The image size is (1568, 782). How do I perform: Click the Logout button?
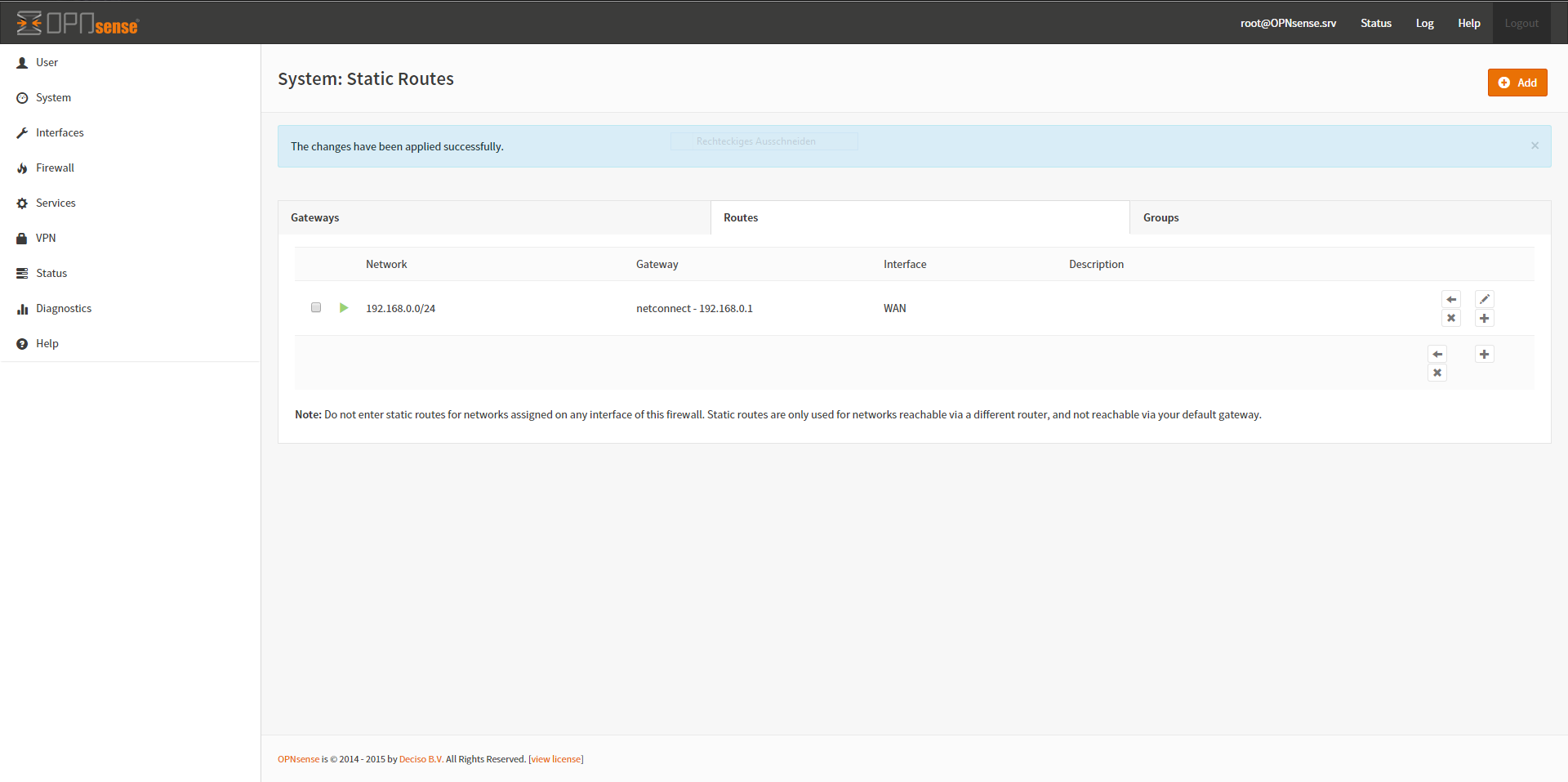(x=1521, y=23)
